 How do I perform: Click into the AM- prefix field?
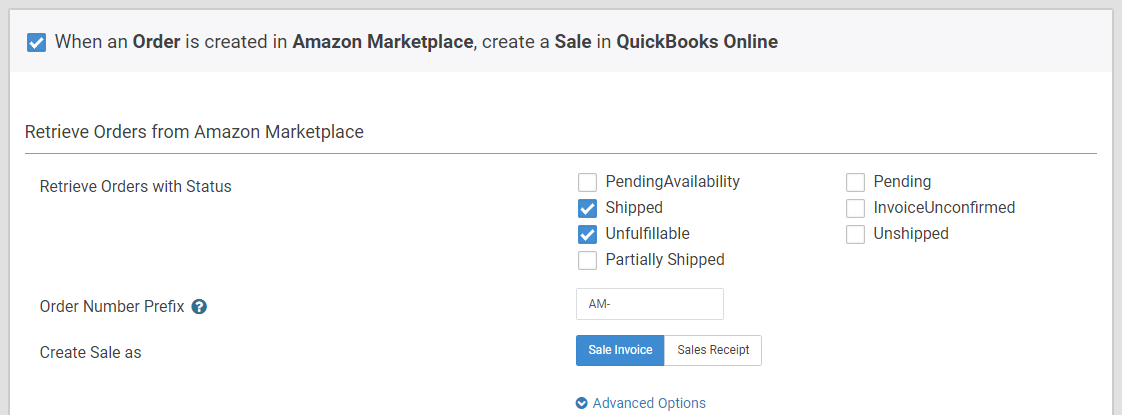click(650, 304)
